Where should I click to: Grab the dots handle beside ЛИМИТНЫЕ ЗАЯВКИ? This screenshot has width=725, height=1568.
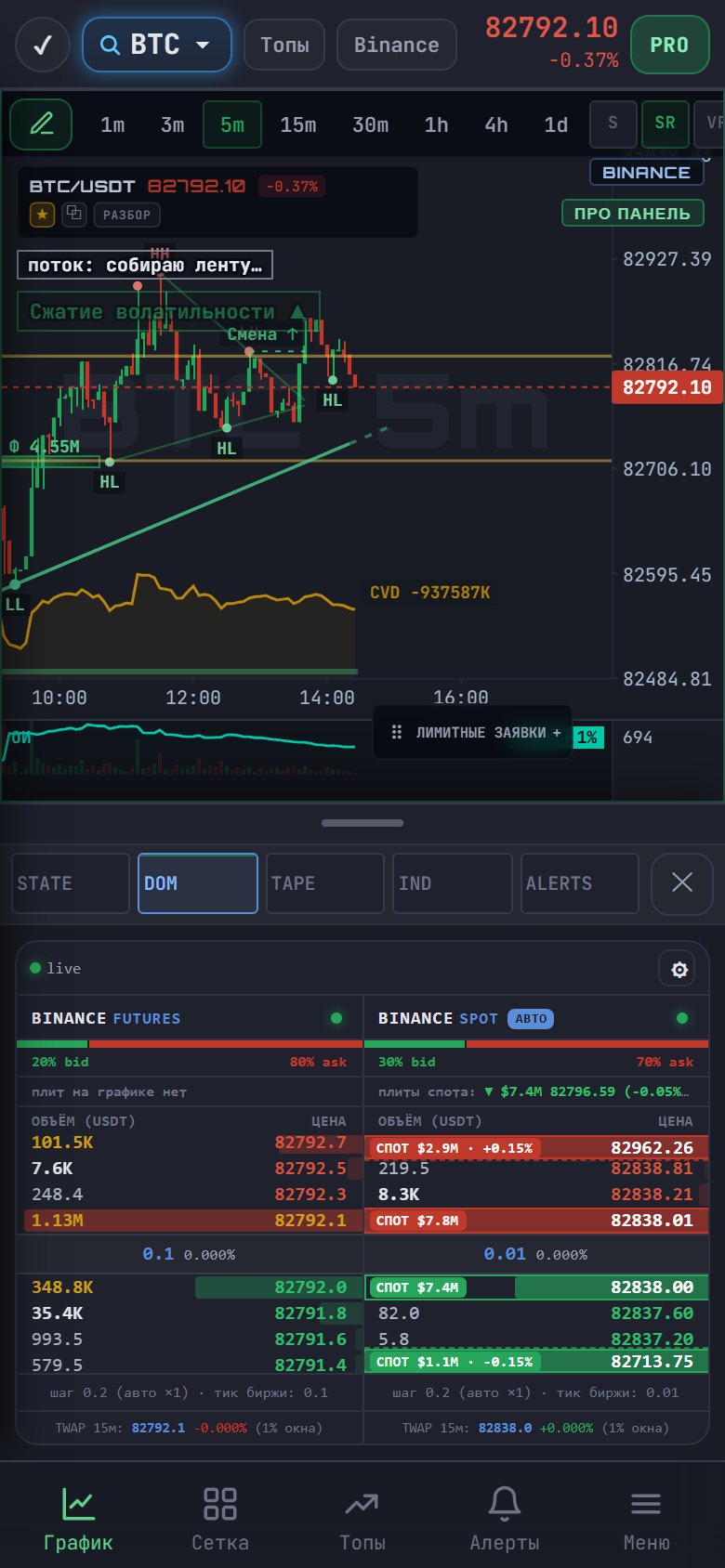397,733
